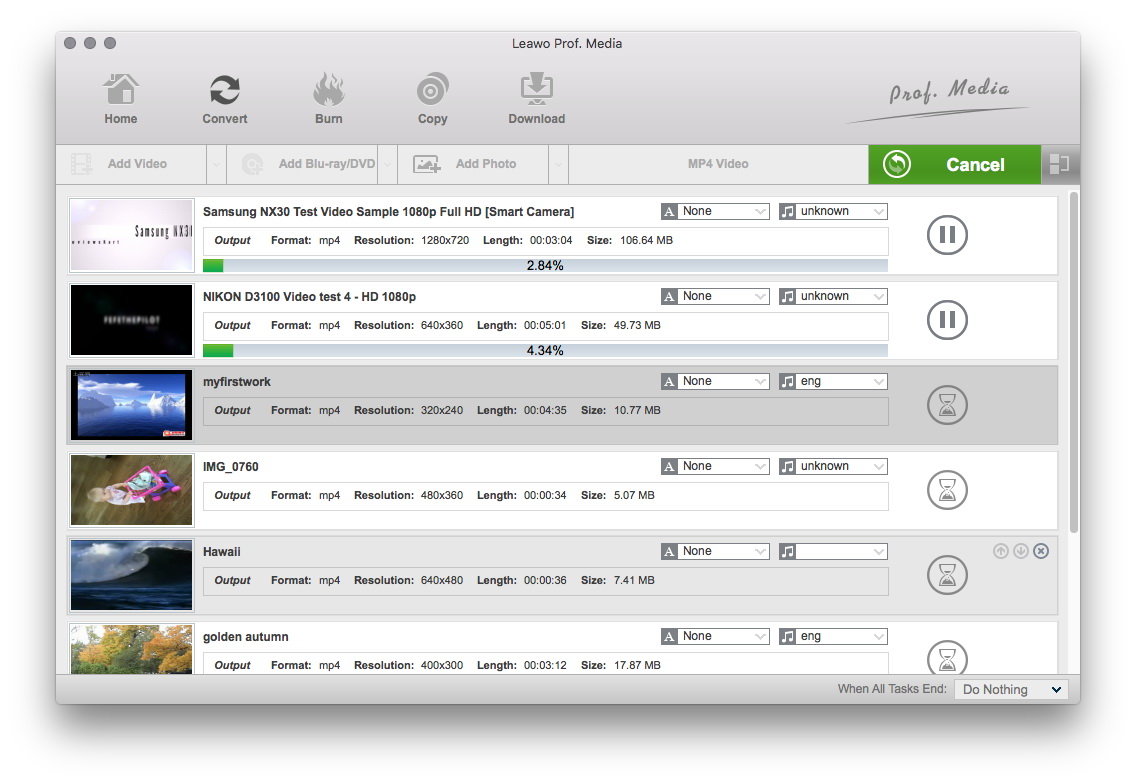
Task: Click the MP4 Video format profile
Action: point(718,164)
